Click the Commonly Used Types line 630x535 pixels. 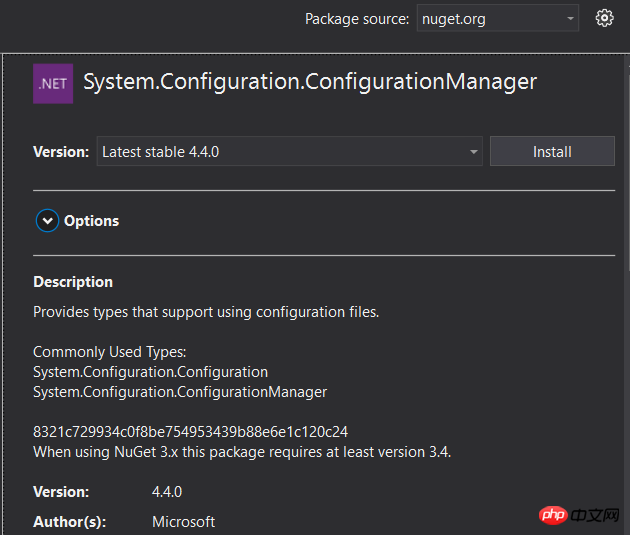(110, 352)
